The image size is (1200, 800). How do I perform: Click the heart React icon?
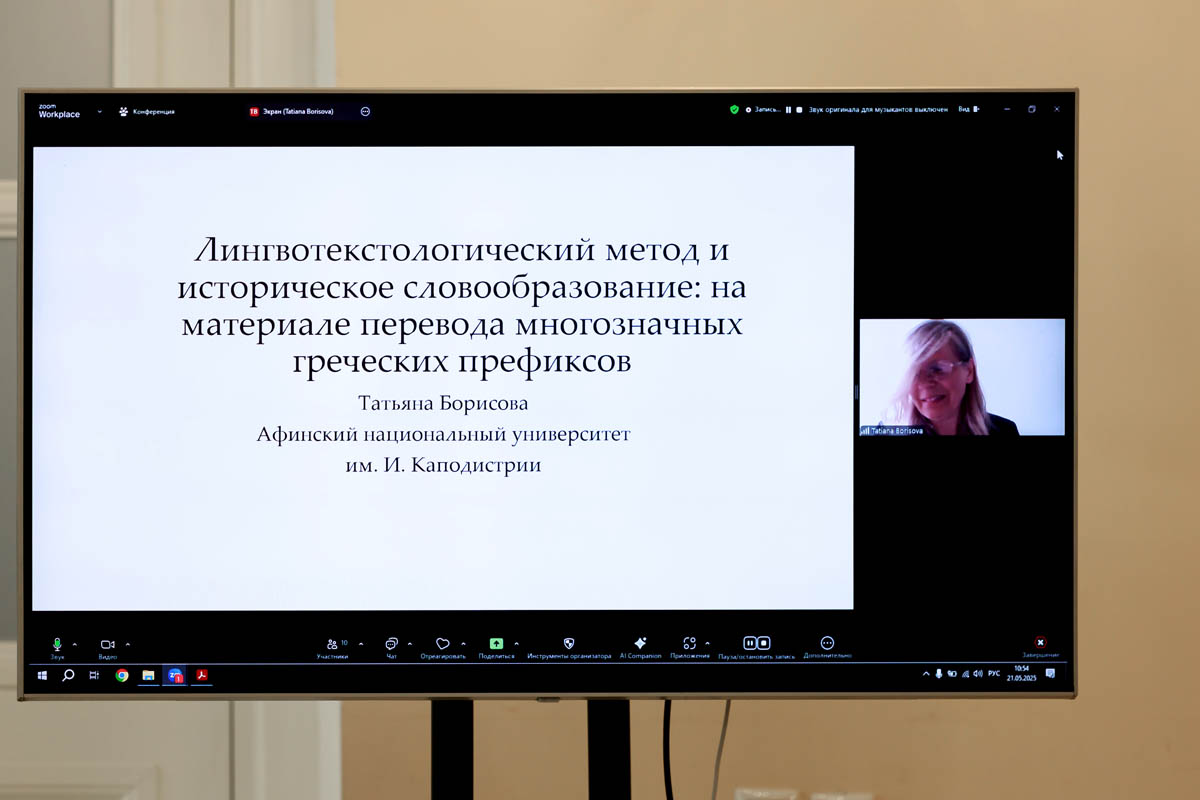[442, 644]
